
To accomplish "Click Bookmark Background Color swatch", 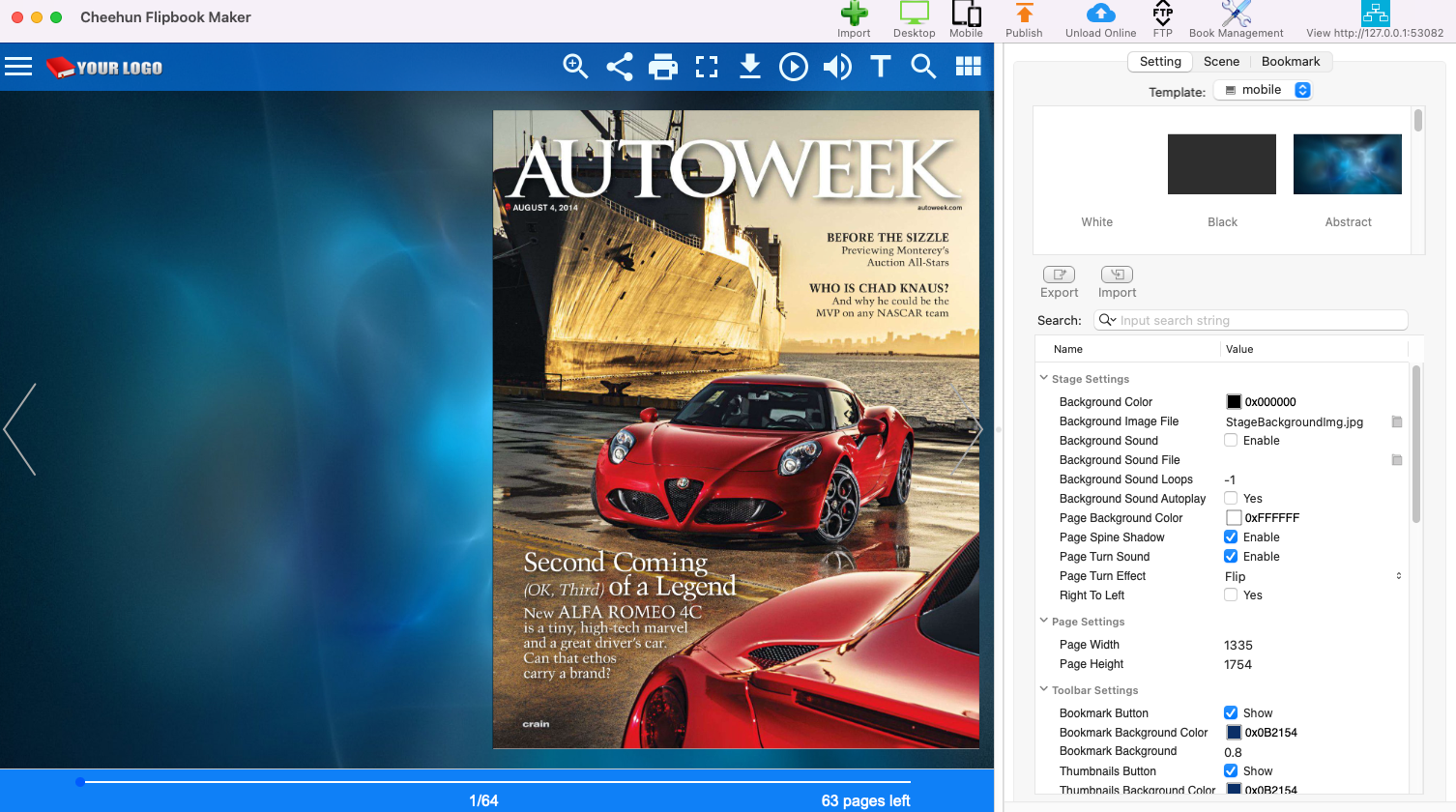I will click(x=1234, y=733).
